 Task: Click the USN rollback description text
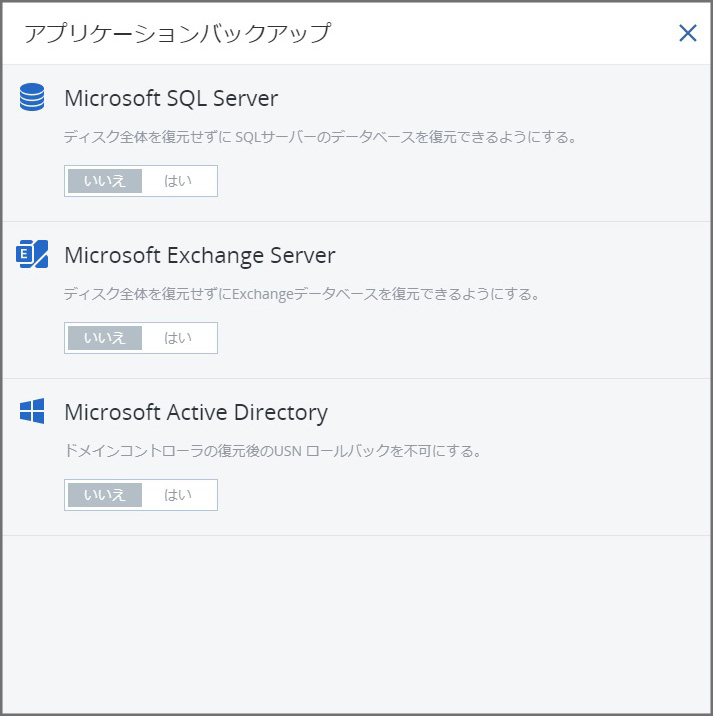273,451
